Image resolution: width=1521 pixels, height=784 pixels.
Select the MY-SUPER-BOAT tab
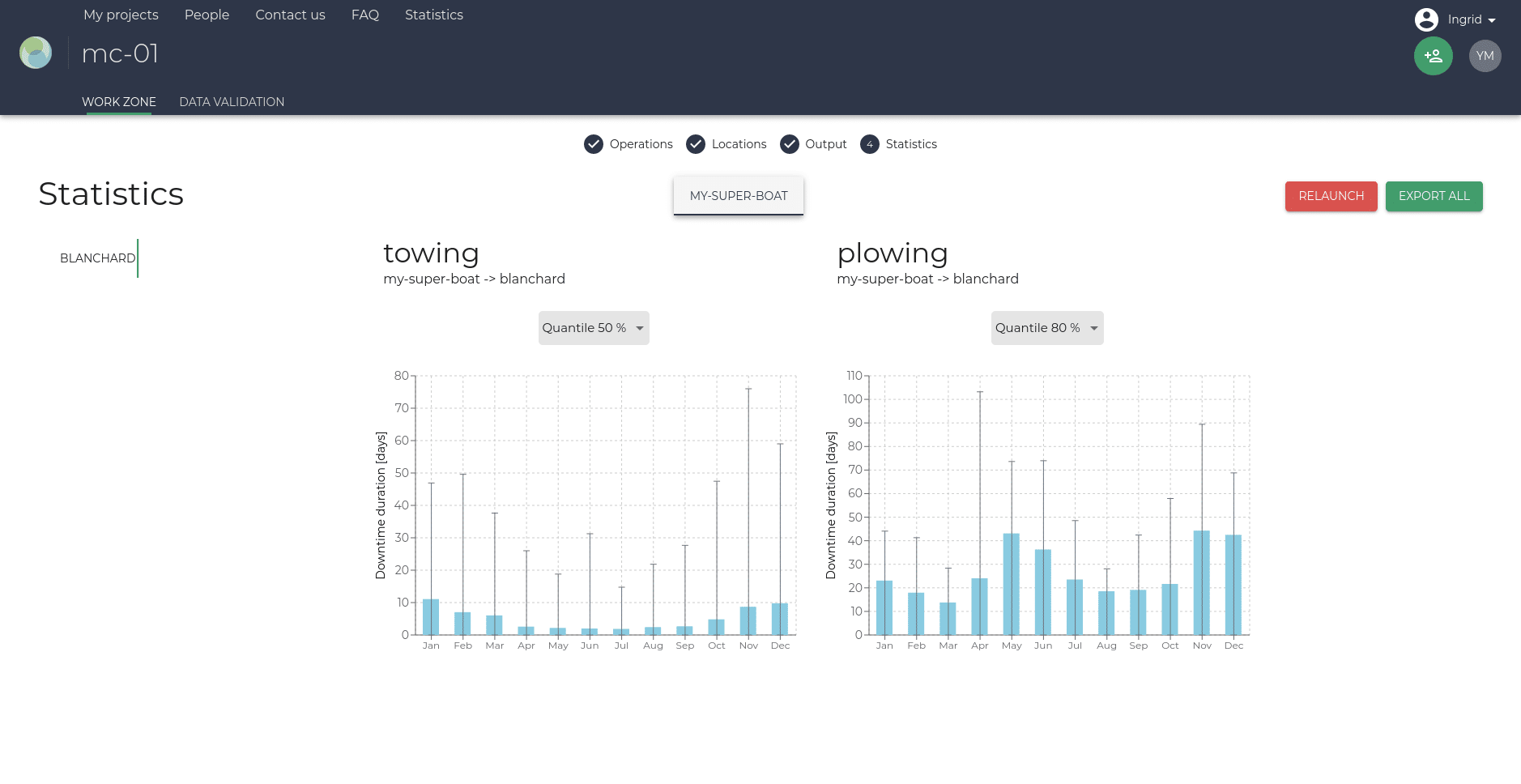[738, 195]
